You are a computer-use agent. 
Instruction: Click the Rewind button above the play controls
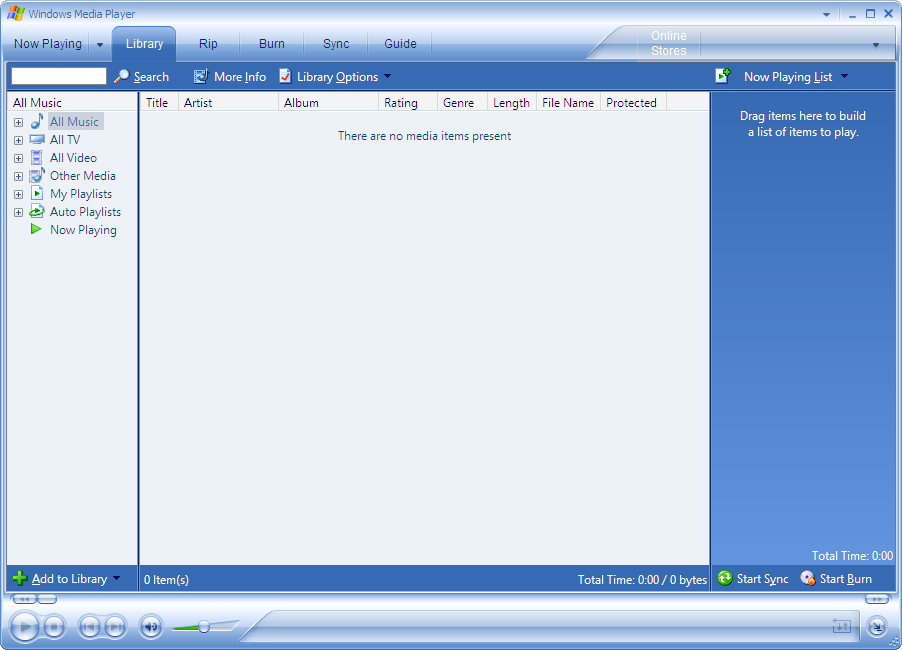pos(24,599)
